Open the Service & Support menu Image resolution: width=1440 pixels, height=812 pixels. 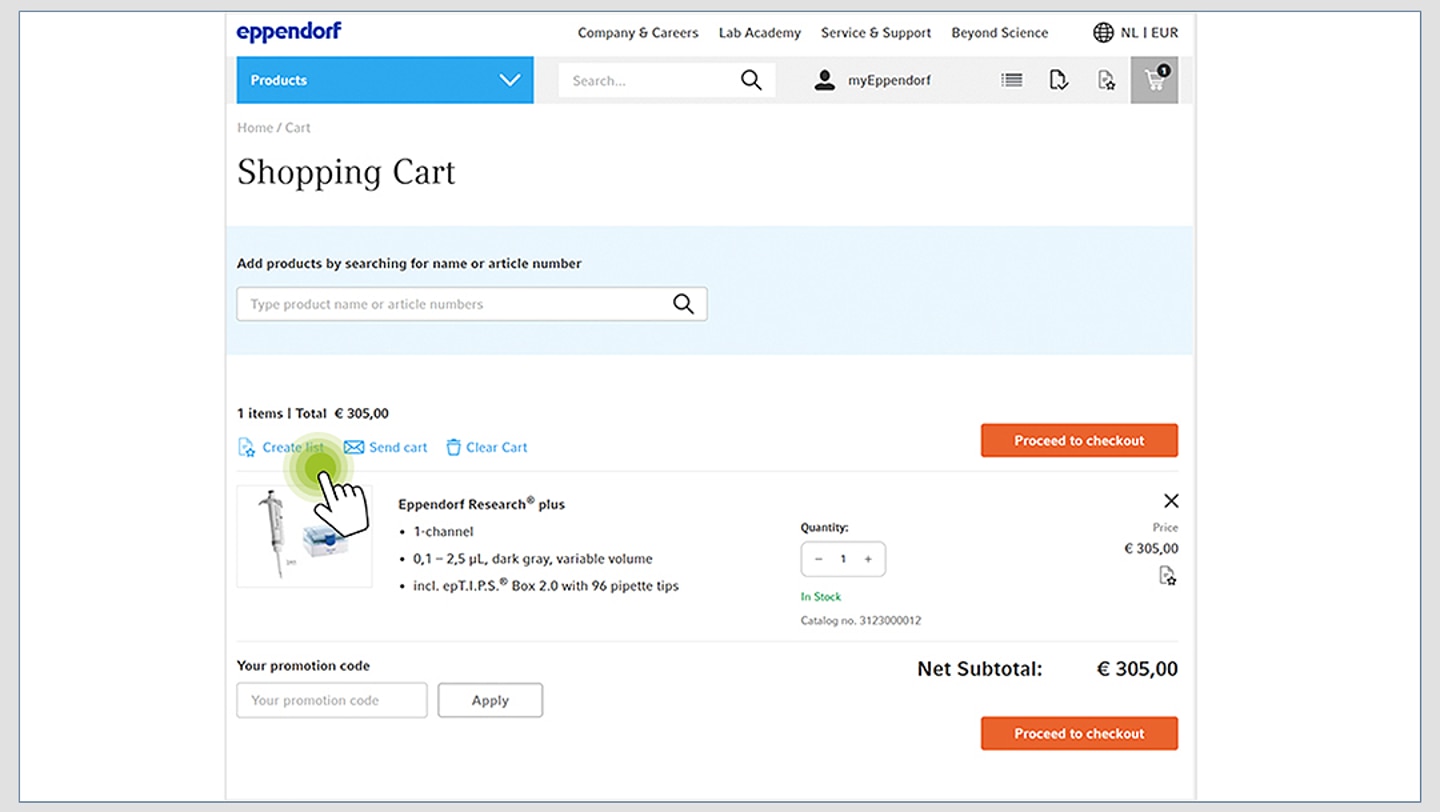click(x=876, y=33)
